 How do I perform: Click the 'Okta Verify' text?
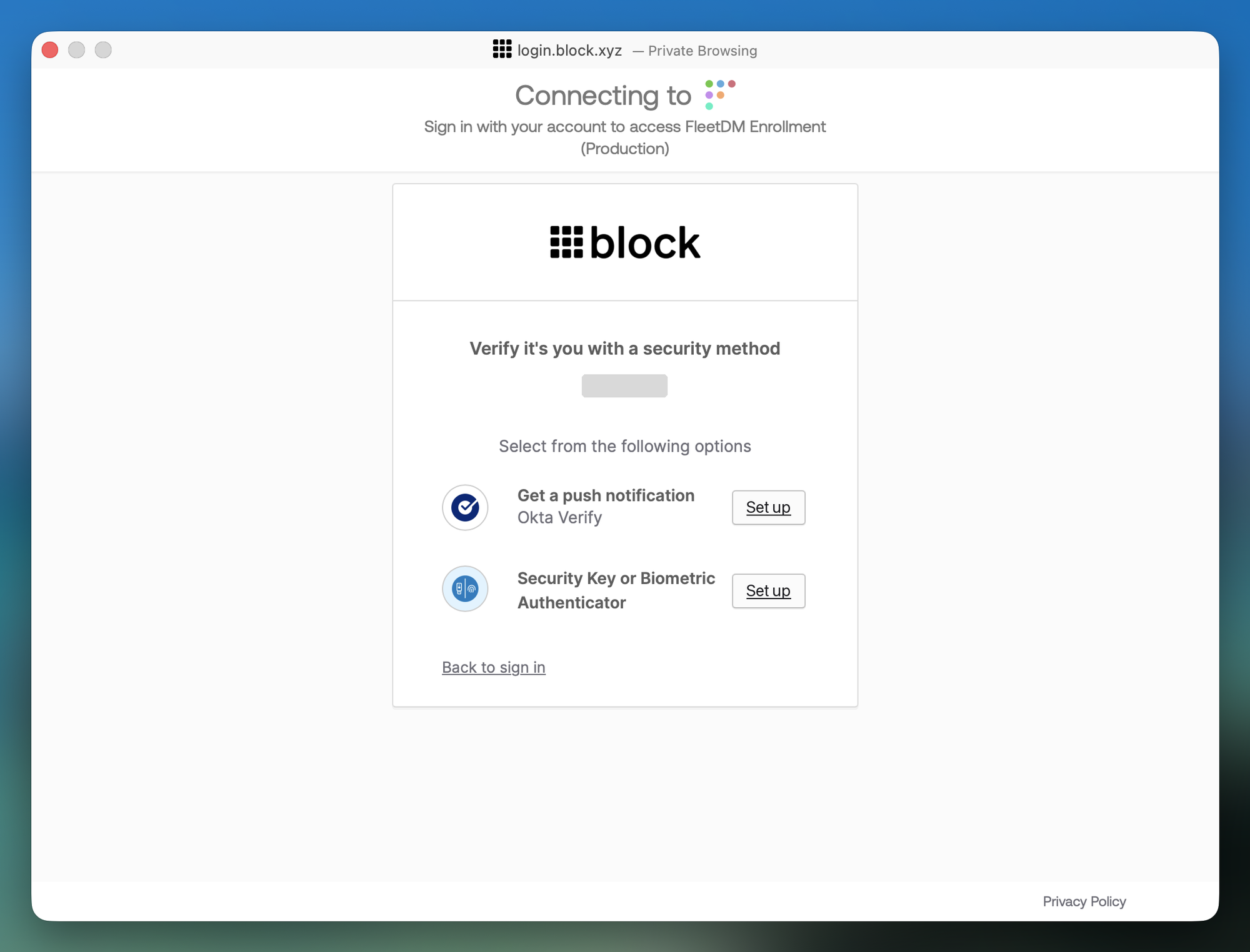[x=559, y=518]
